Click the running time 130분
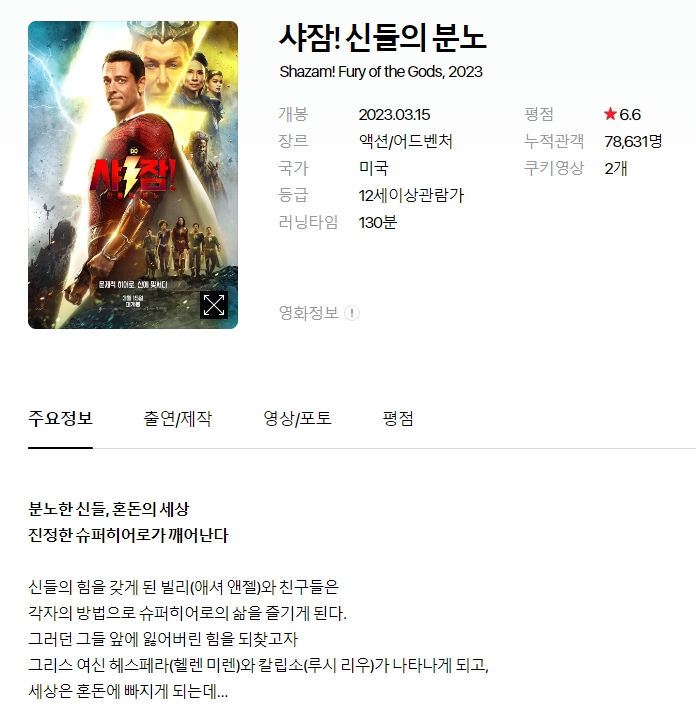The image size is (696, 715). point(378,223)
